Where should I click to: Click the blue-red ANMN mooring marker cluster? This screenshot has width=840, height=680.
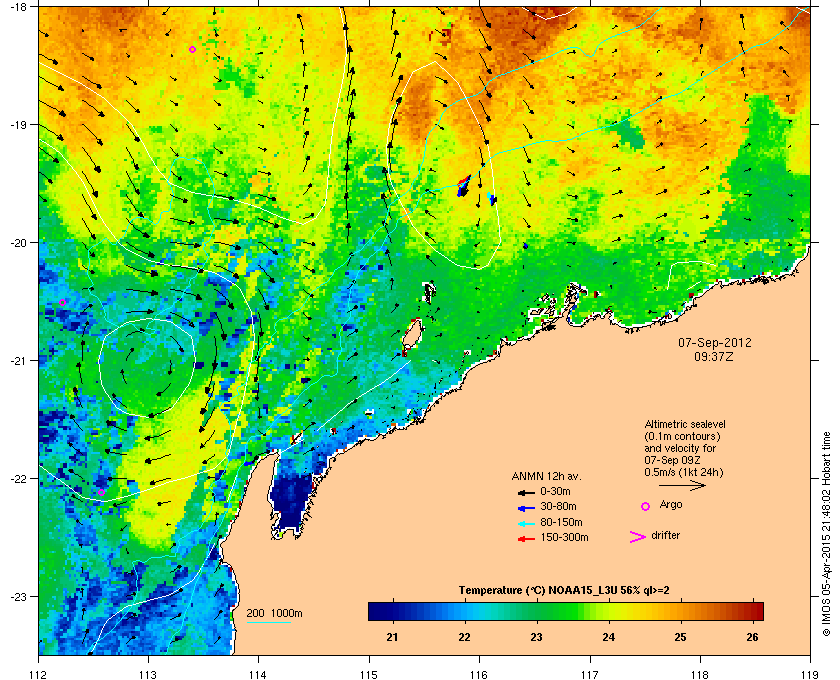click(x=464, y=186)
